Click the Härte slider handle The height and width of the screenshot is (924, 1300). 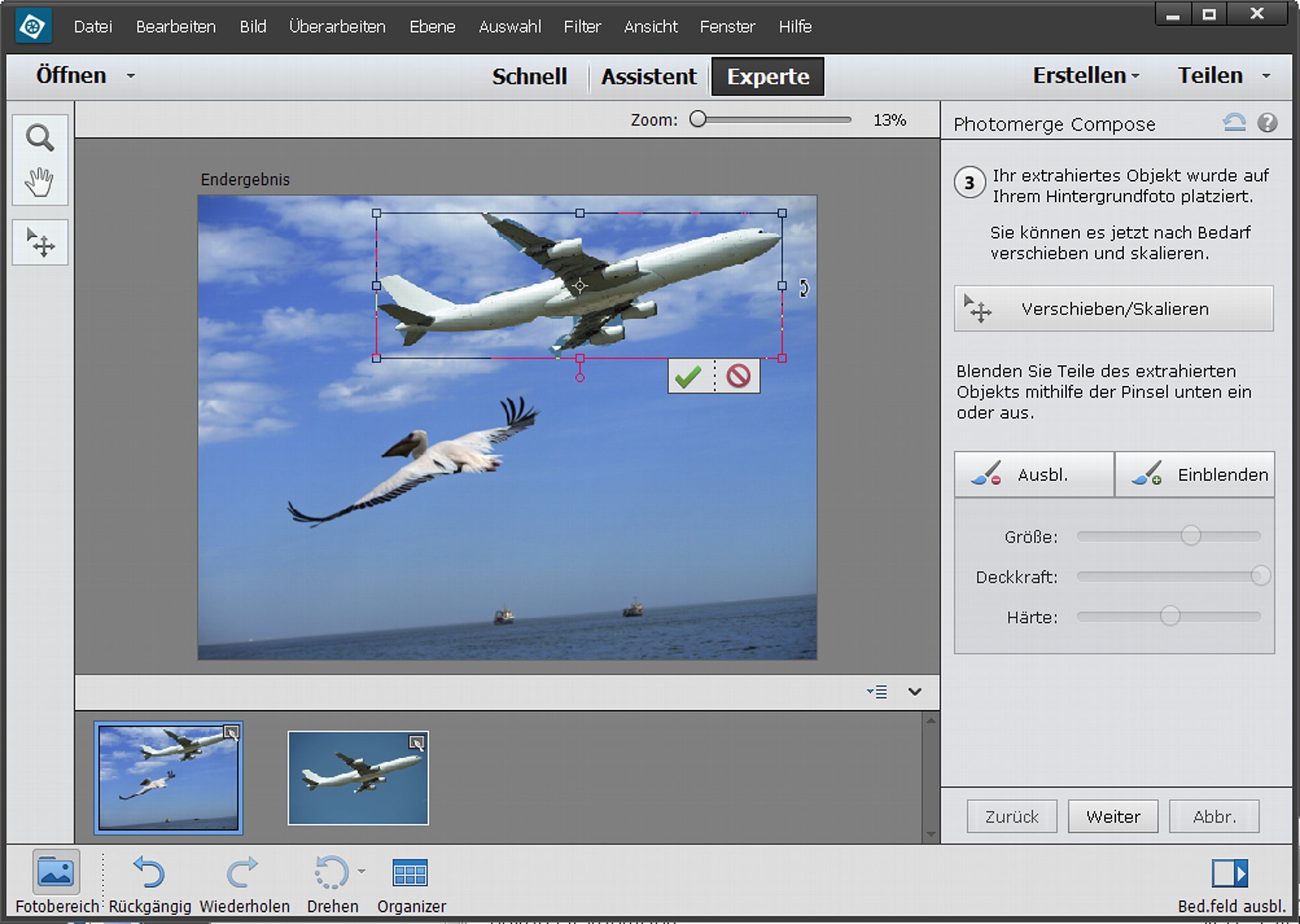click(x=1170, y=616)
